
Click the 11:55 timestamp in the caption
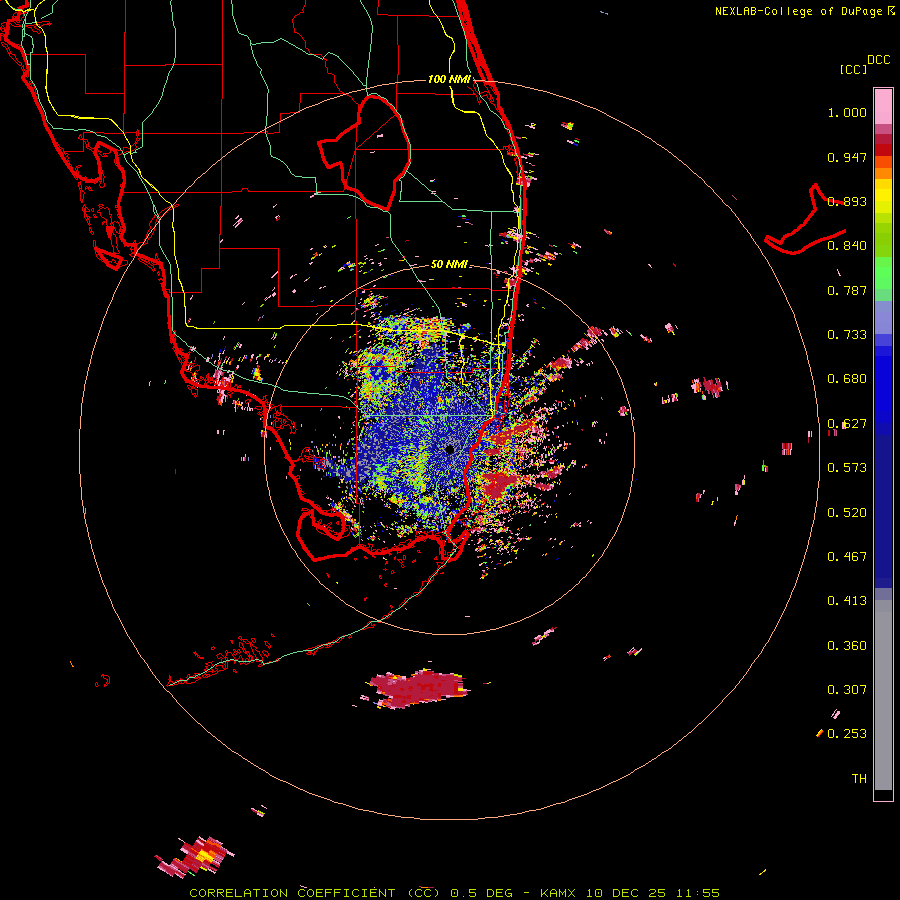(x=698, y=893)
